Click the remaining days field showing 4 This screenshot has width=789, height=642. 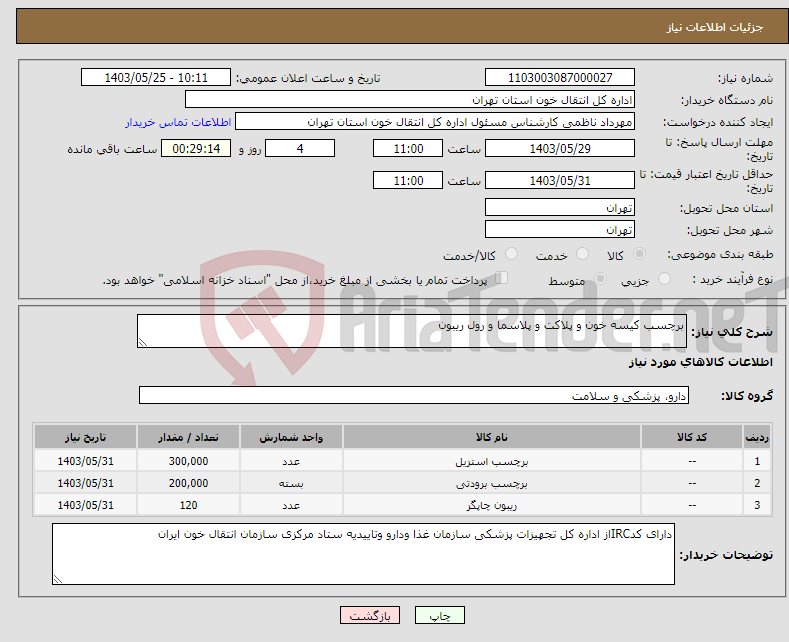(x=300, y=148)
